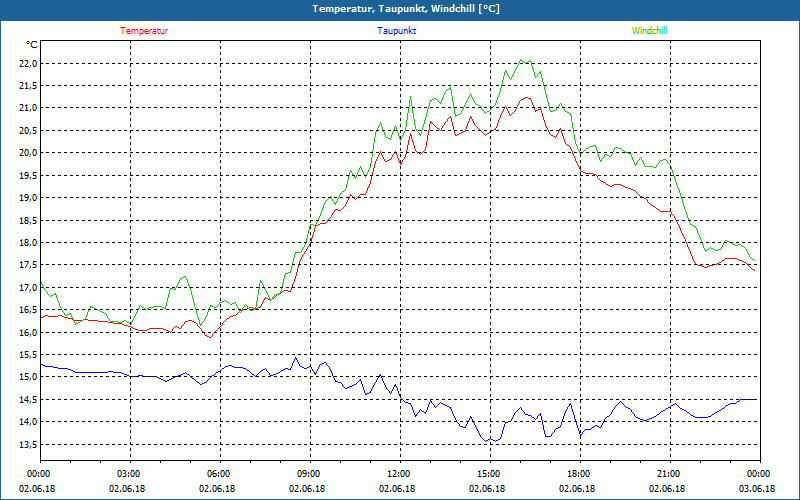800x500 pixels.
Task: Click the 15,0 y-axis tick label
Action: coord(27,377)
